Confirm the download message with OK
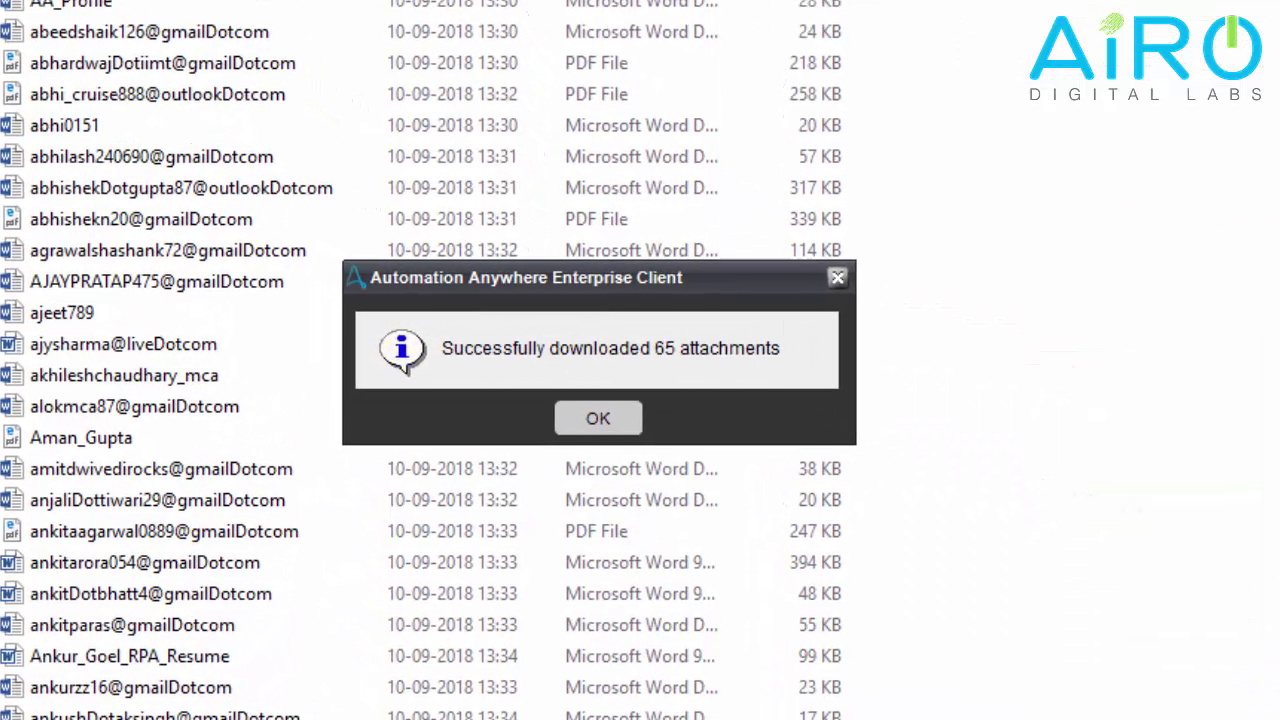Screen dimensions: 1280x720 [x=598, y=418]
